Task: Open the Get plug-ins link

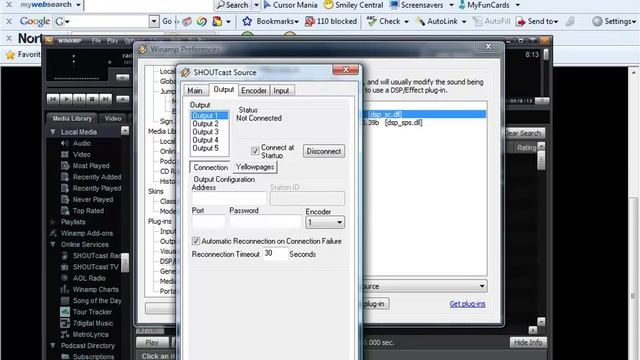Action: tap(467, 304)
